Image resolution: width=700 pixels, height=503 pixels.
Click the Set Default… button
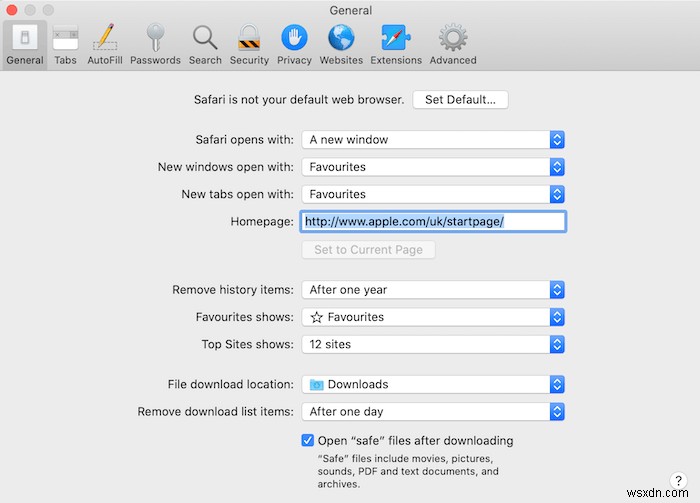pyautogui.click(x=460, y=100)
